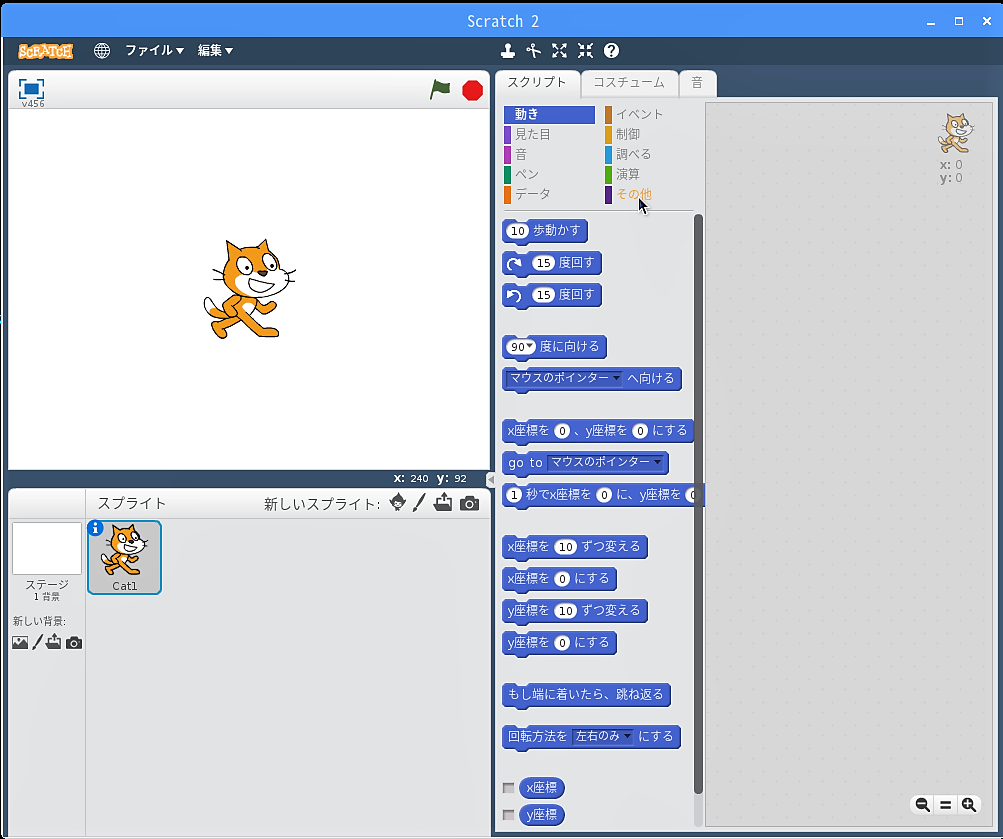
Task: Click the blocks palette vertical scrollbar
Action: pos(699,504)
